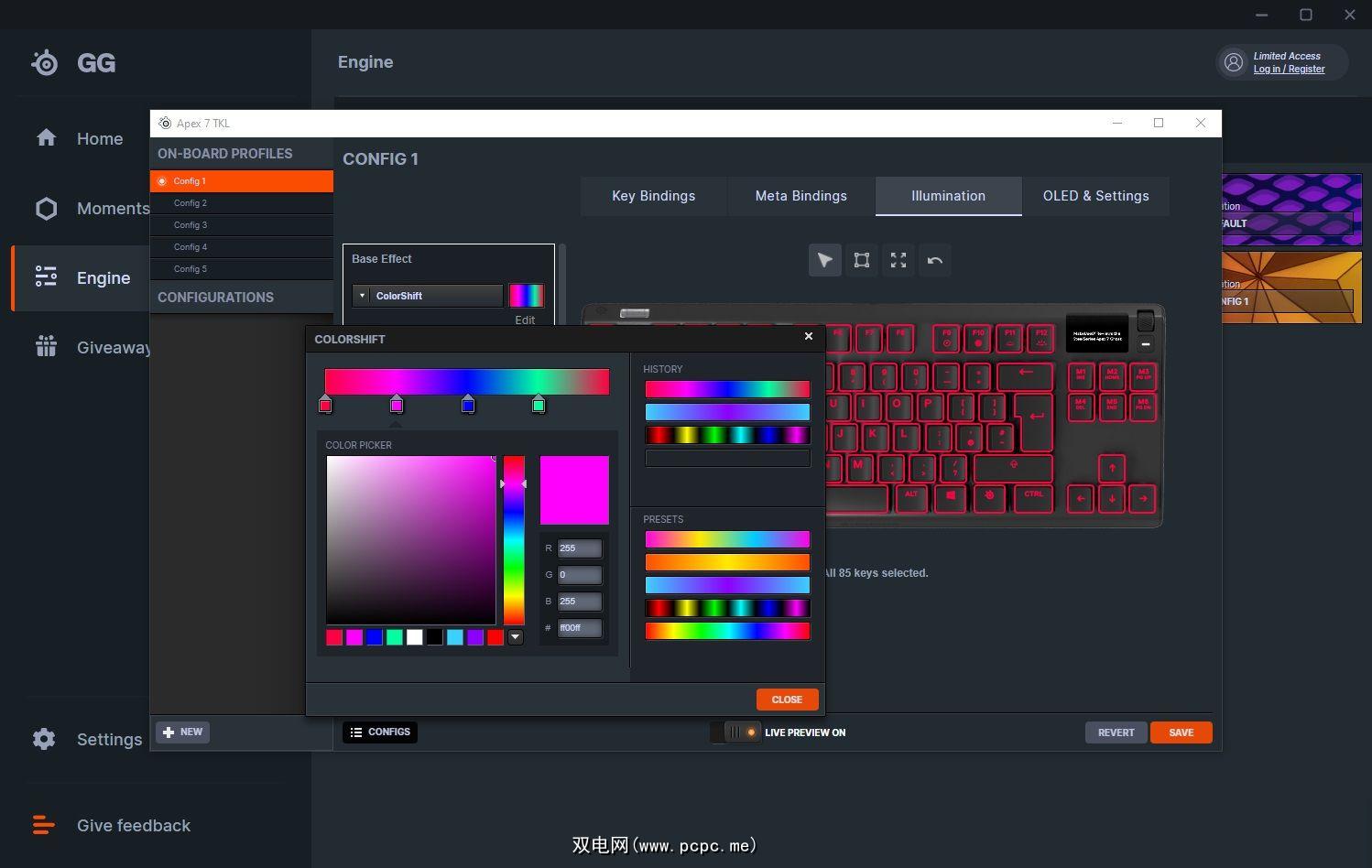Select the Config 5 on-board profile
Screen dimensions: 1372x868
pyautogui.click(x=242, y=269)
